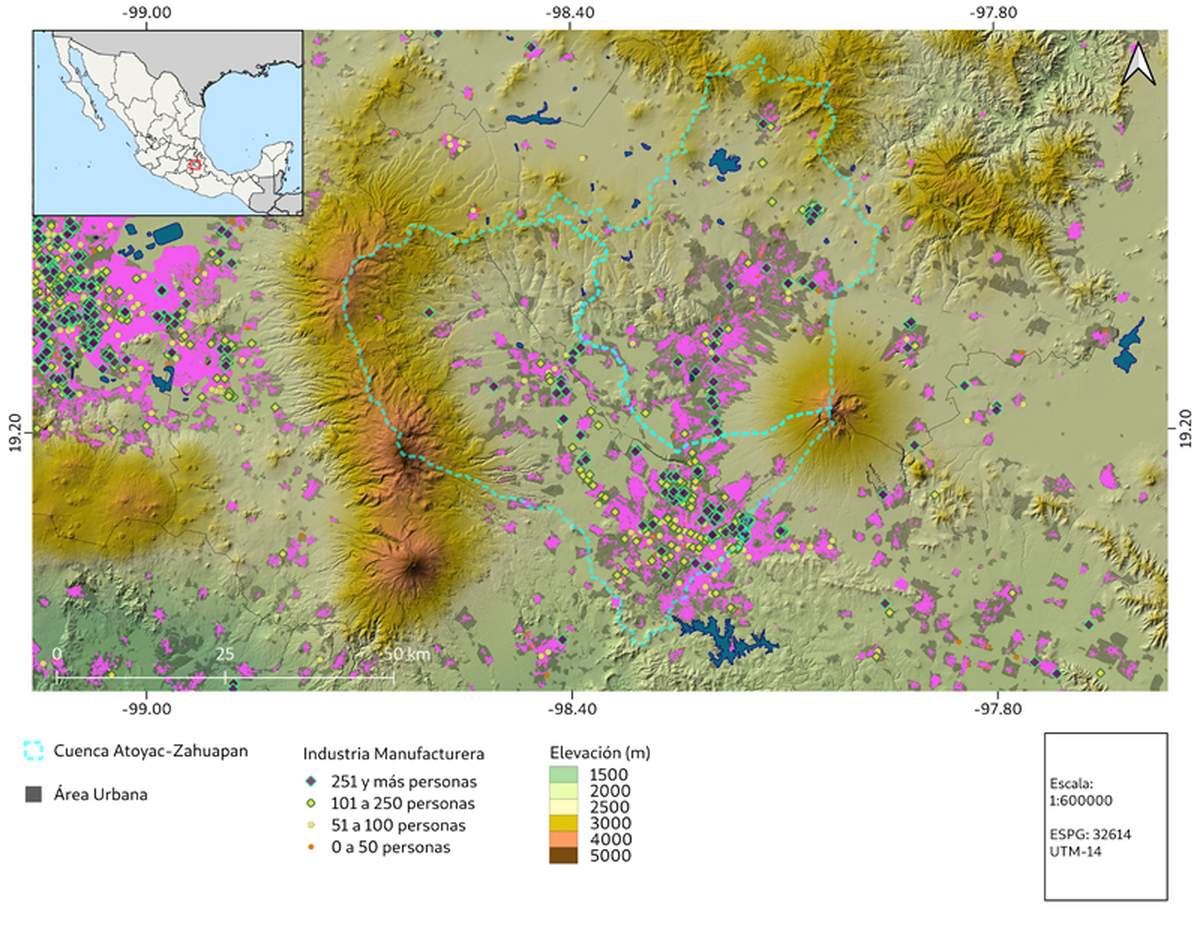This screenshot has width=1200, height=926.
Task: Click the 'Área Urbana' legend label
Action: click(x=102, y=795)
